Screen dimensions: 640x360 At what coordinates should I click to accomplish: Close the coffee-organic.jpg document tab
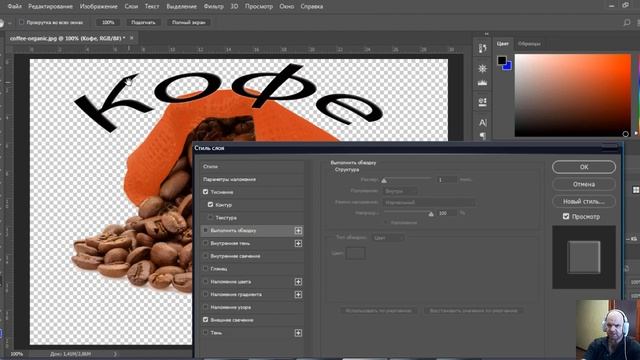coord(131,38)
